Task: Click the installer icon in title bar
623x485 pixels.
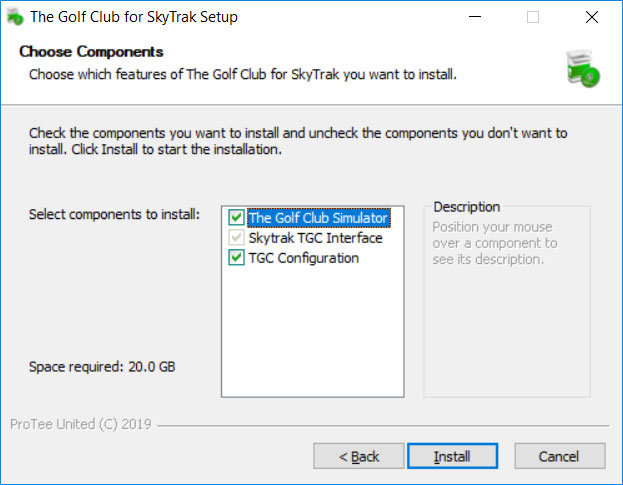Action: [x=15, y=17]
